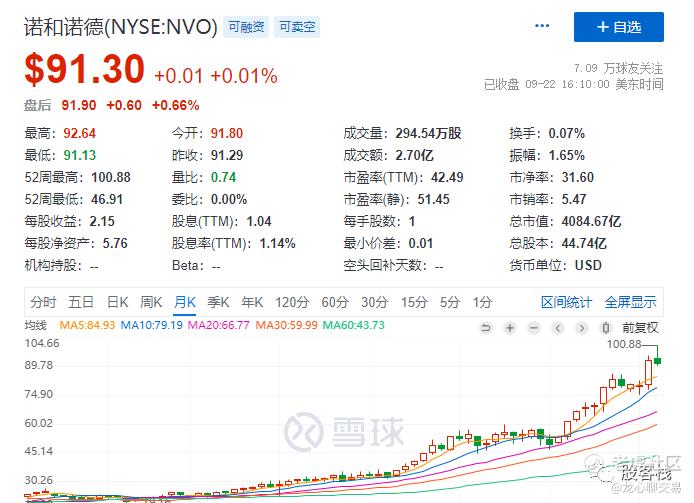Click the latest green monthly candlestick
This screenshot has width=694, height=503.
658,361
